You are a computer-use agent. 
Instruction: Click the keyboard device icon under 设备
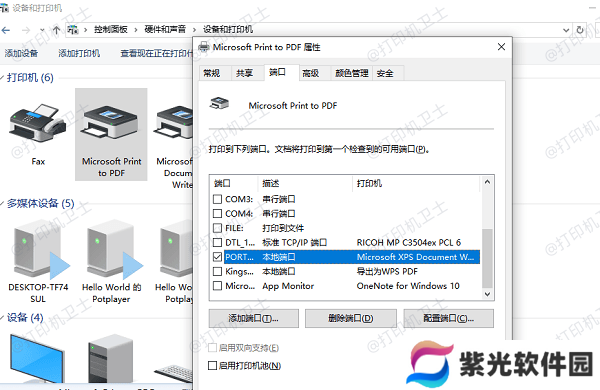(174, 373)
